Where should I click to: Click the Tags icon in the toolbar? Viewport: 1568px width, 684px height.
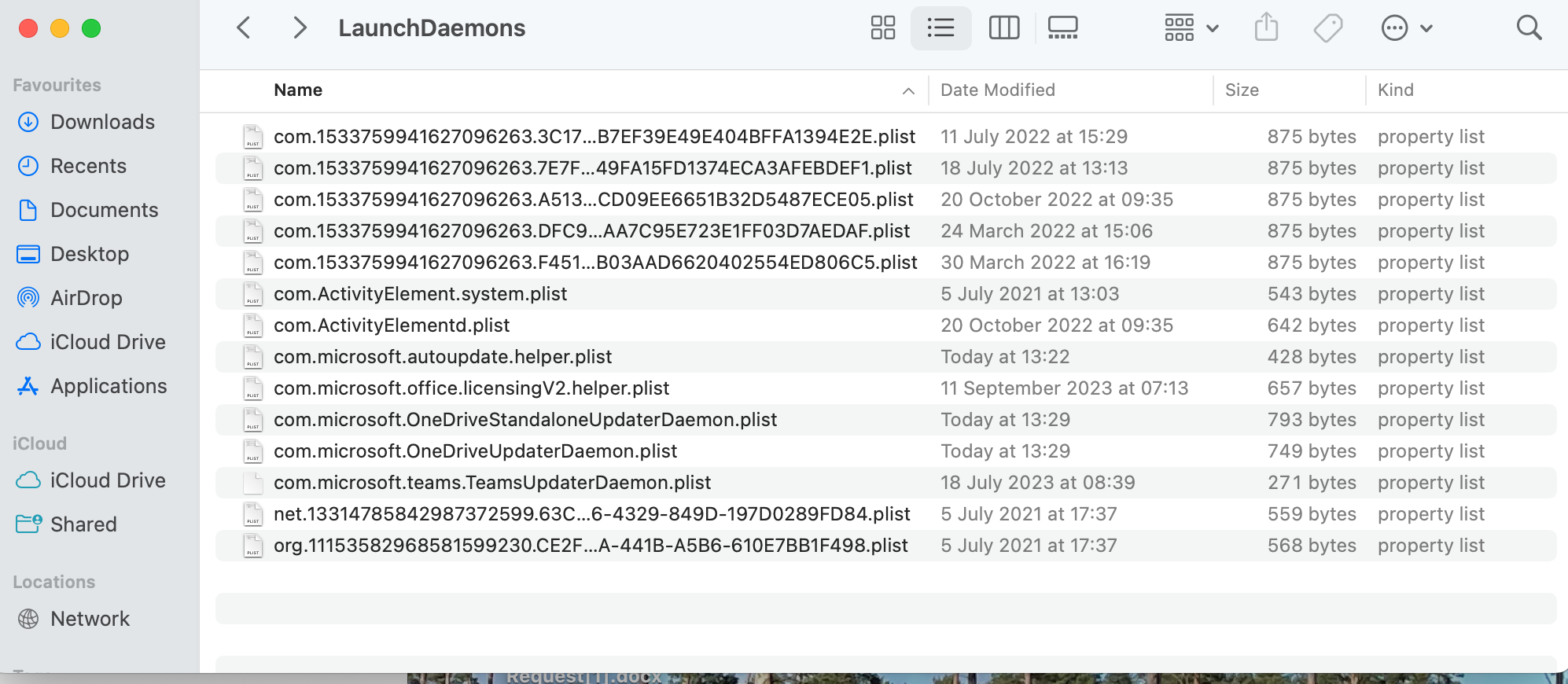pos(1327,28)
